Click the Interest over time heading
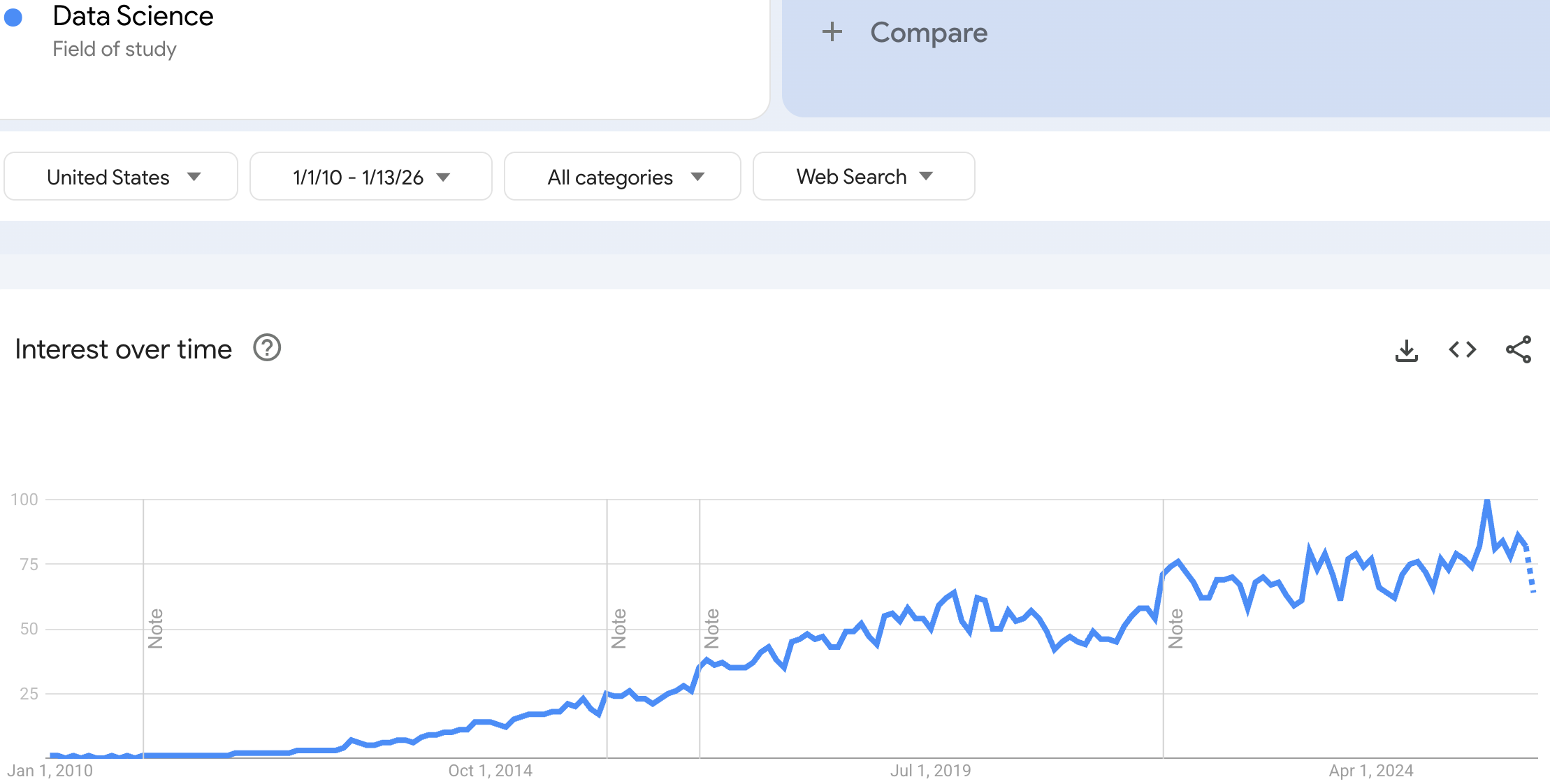The height and width of the screenshot is (784, 1550). tap(123, 349)
